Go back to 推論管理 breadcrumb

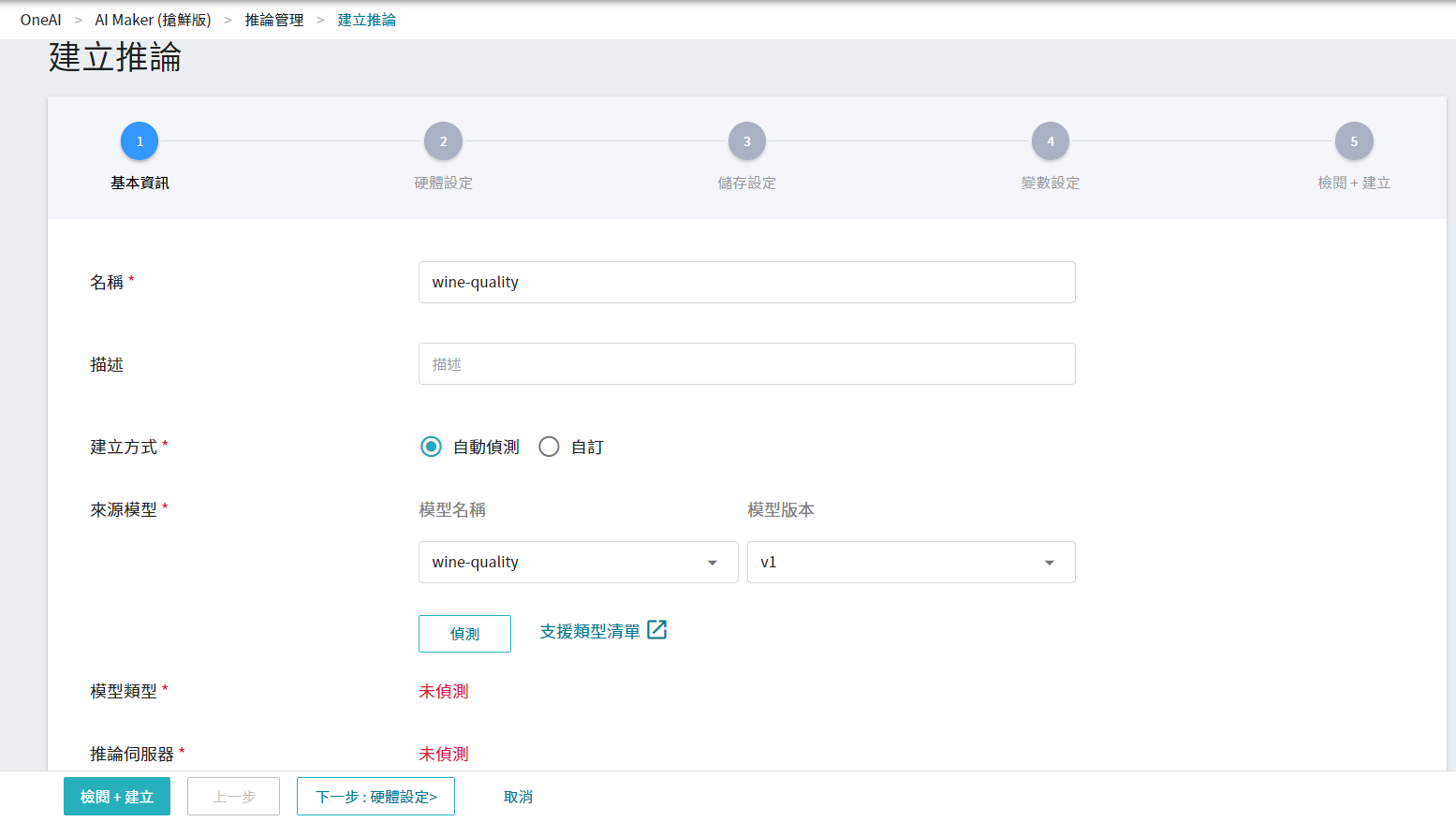(x=274, y=20)
